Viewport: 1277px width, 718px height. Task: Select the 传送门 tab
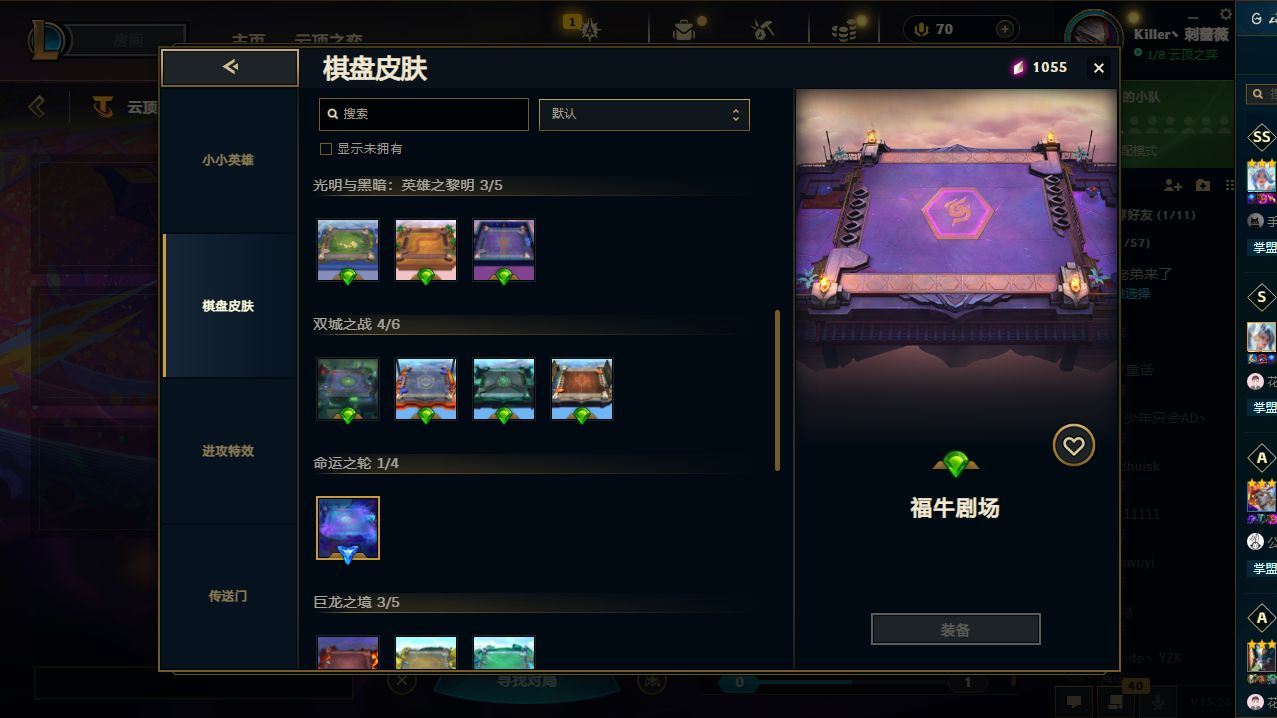click(229, 596)
